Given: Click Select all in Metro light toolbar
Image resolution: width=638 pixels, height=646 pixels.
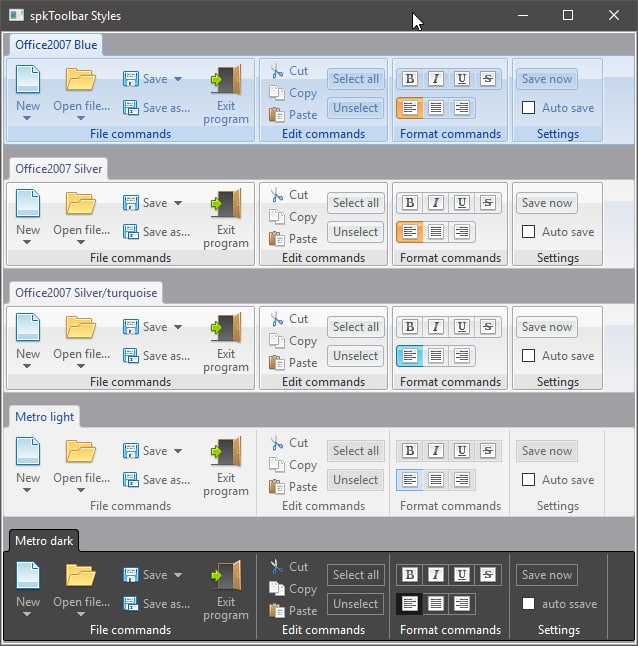Looking at the screenshot, I should [x=356, y=451].
